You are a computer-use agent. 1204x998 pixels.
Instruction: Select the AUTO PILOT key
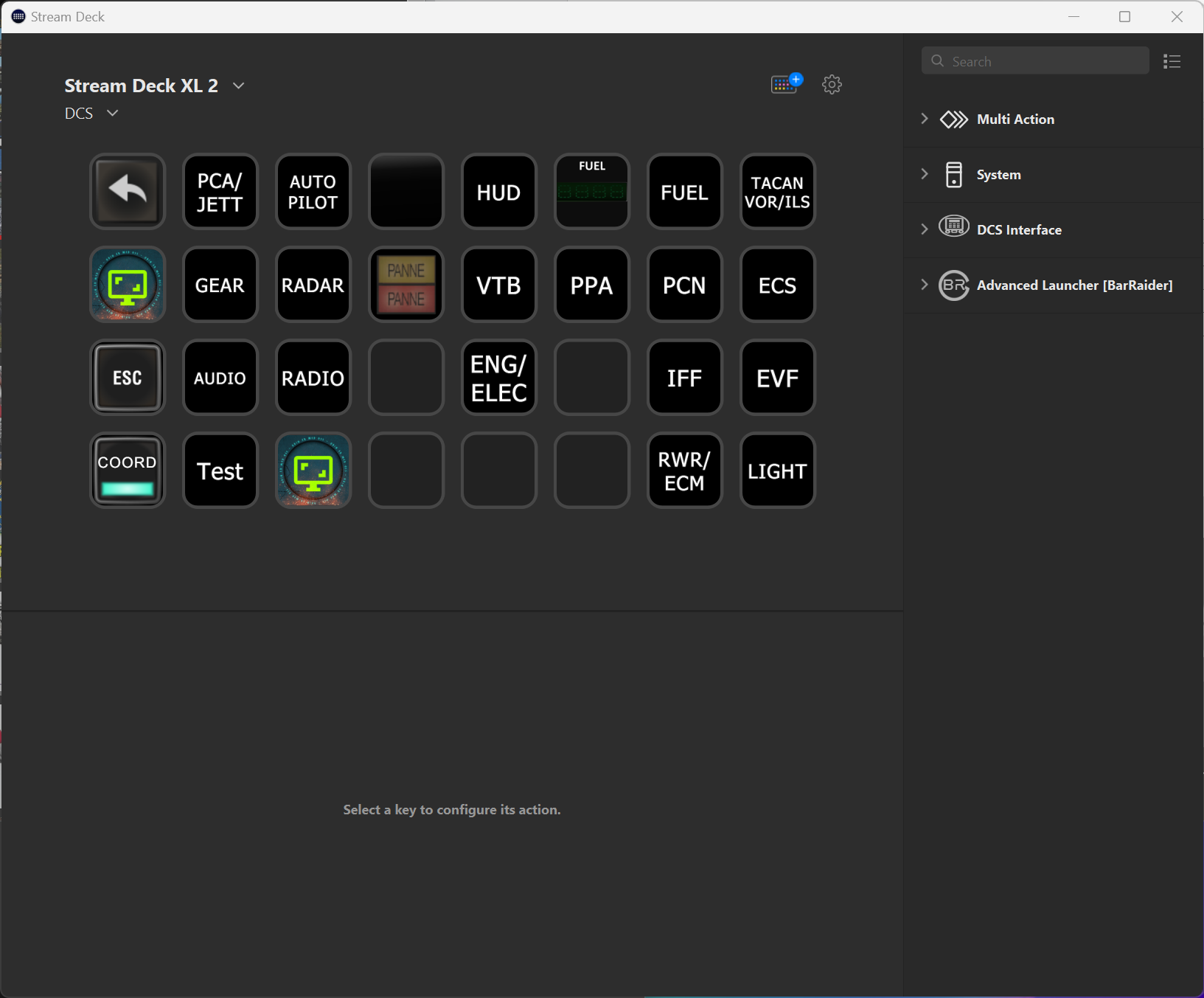click(x=313, y=192)
